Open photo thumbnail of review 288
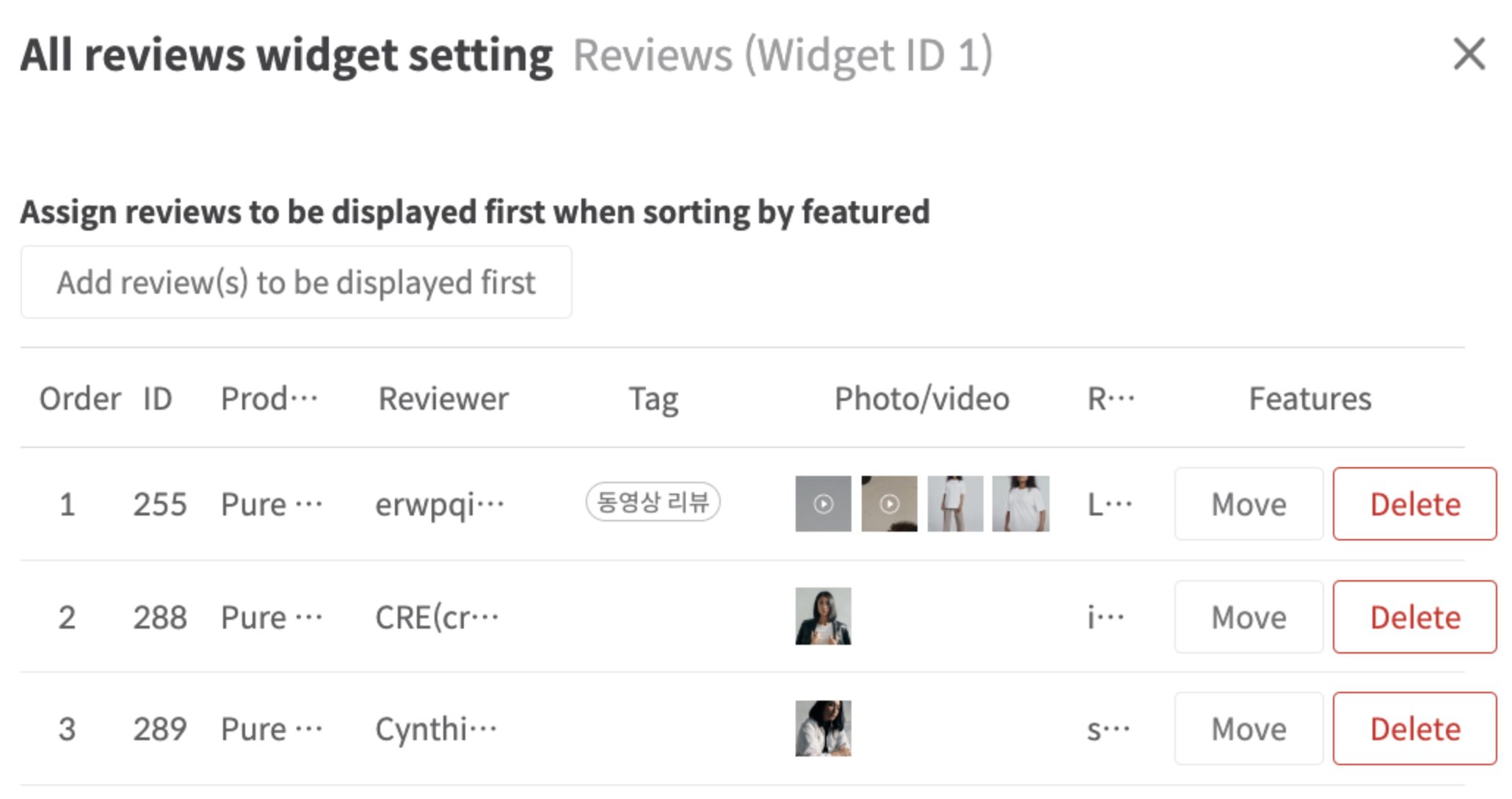1512x799 pixels. (x=823, y=616)
